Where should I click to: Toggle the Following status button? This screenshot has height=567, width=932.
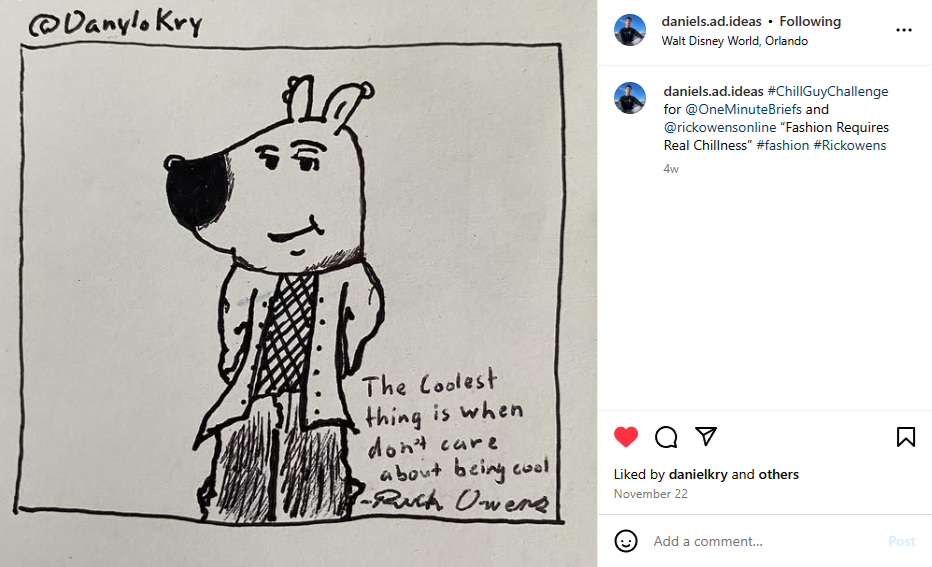(810, 21)
